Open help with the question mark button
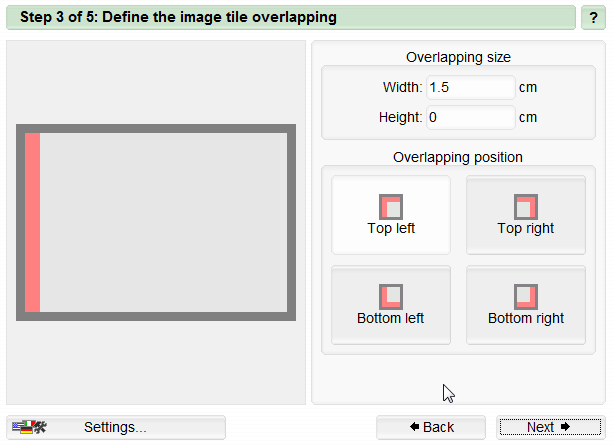The image size is (614, 446). click(x=593, y=17)
